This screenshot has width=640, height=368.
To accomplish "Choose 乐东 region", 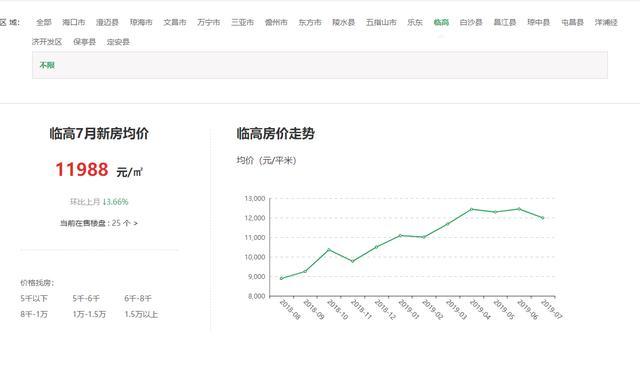I will pyautogui.click(x=415, y=22).
